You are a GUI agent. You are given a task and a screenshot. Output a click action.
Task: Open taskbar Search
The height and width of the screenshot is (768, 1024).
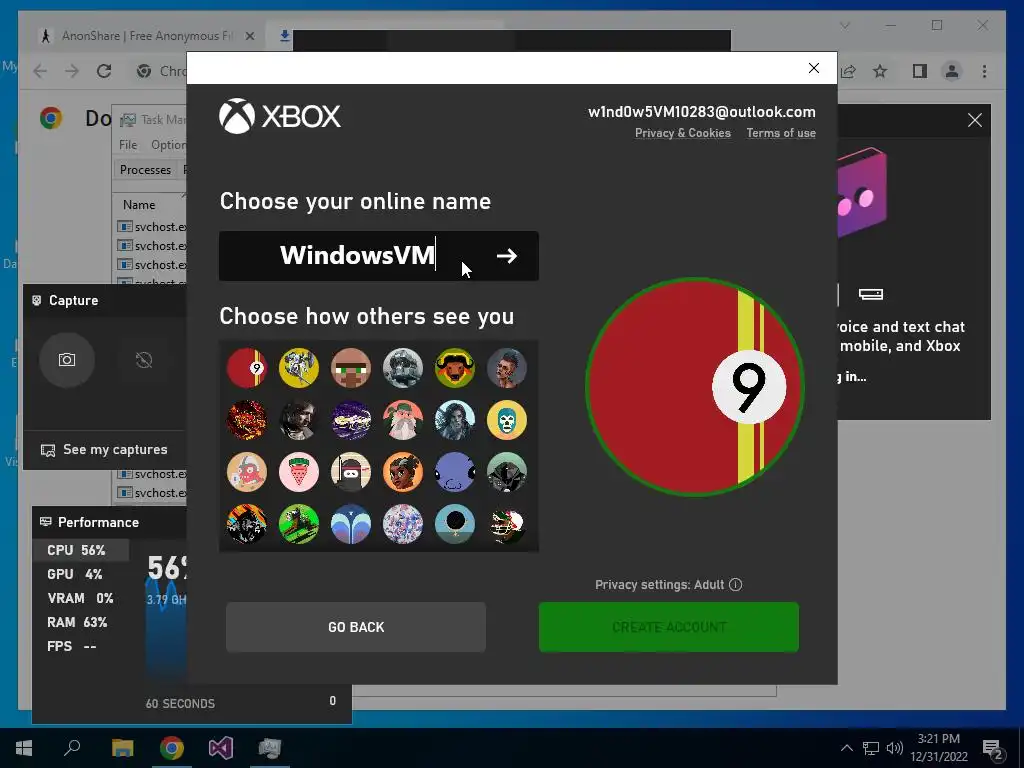(72, 747)
